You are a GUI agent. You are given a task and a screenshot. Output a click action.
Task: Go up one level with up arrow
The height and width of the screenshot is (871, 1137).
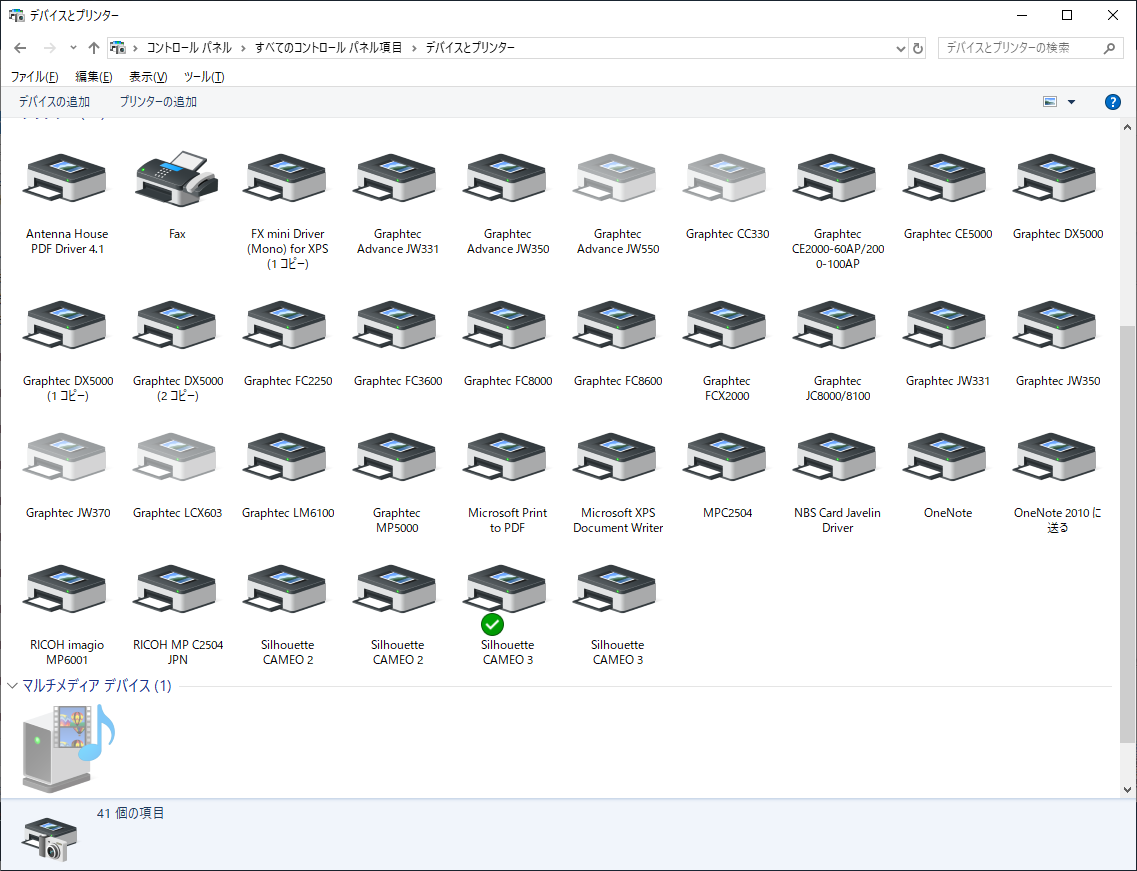(x=94, y=48)
